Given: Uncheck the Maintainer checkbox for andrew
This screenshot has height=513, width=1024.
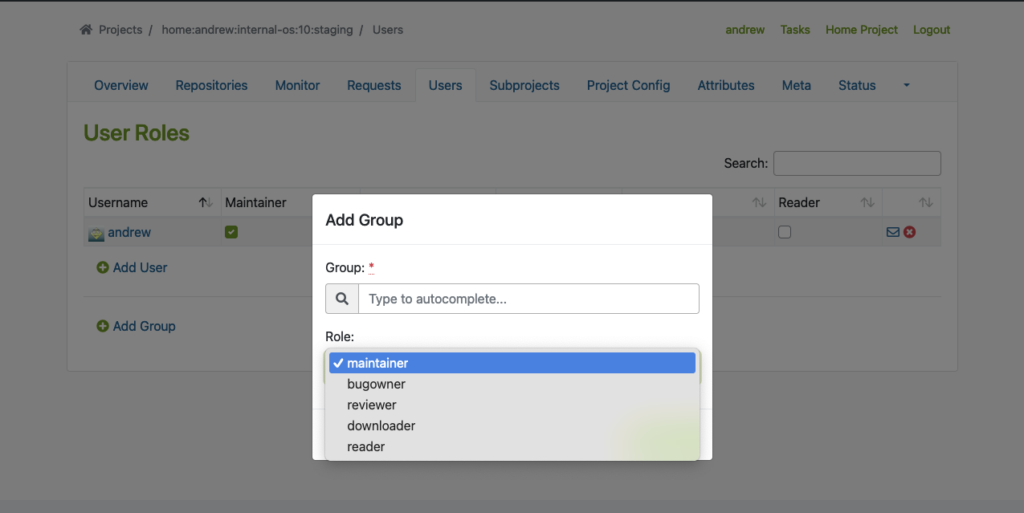Looking at the screenshot, I should (231, 232).
